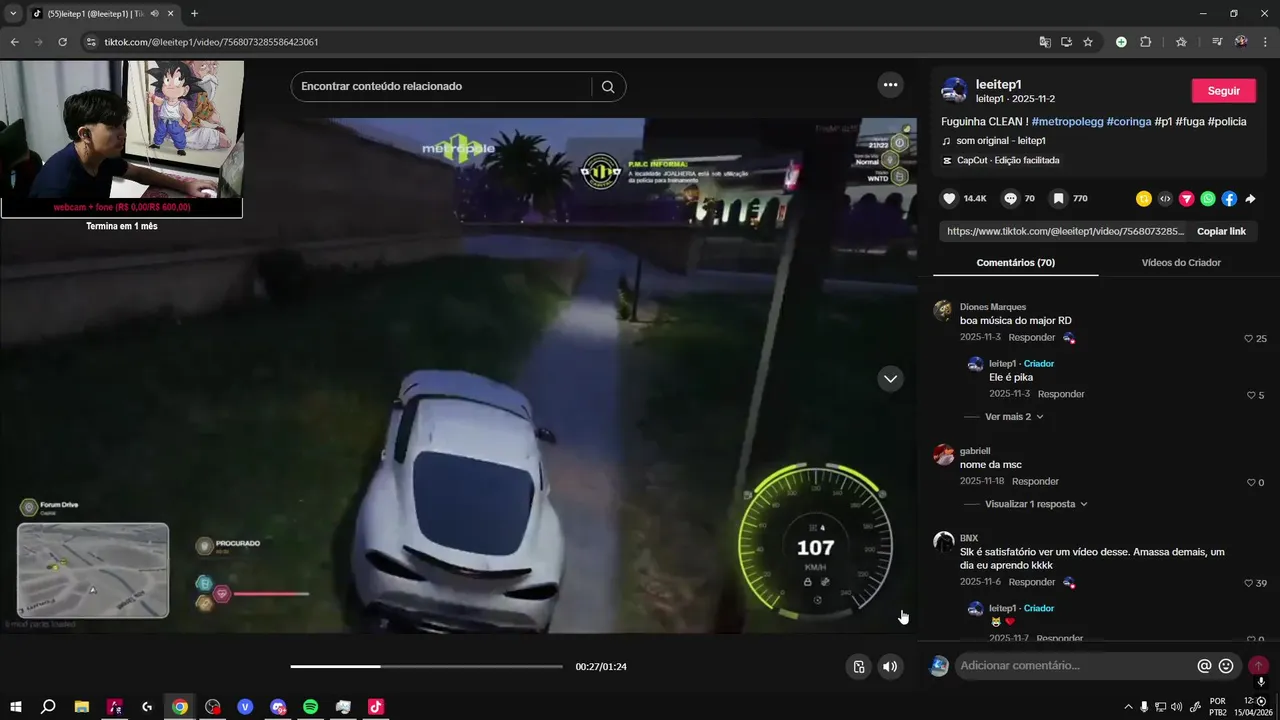This screenshot has height=720, width=1280.
Task: Mute the TikTok video volume
Action: 890,667
